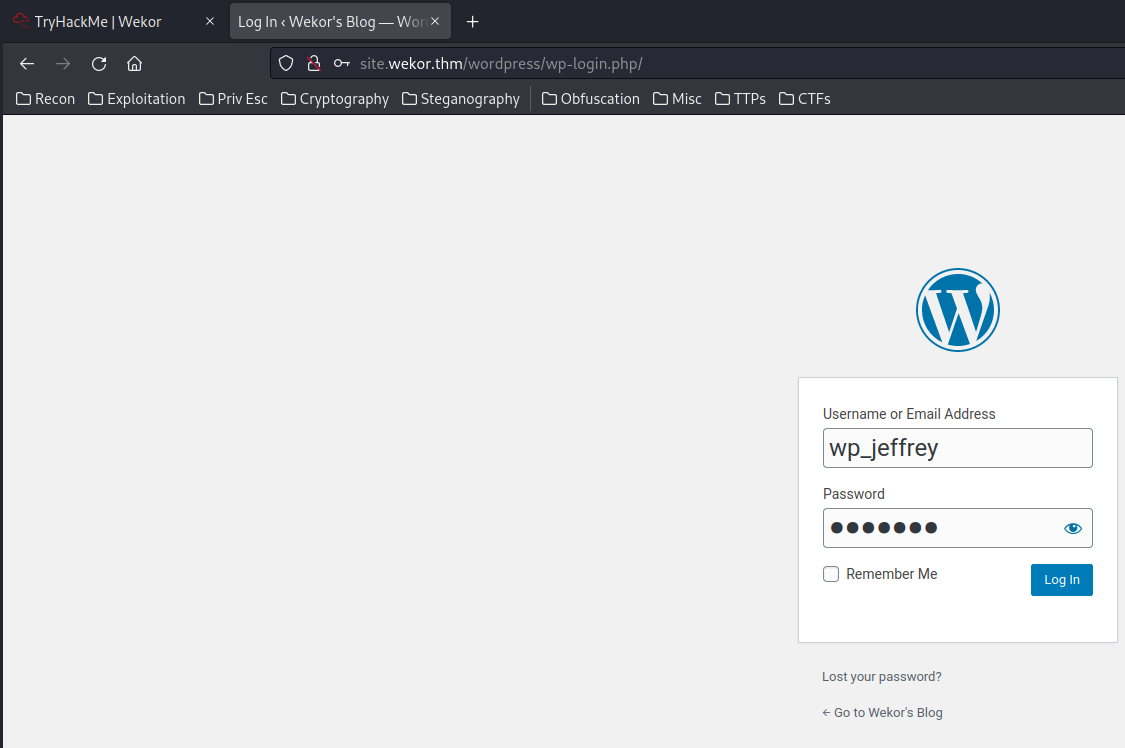Click the Remember Me label text

[x=892, y=574]
